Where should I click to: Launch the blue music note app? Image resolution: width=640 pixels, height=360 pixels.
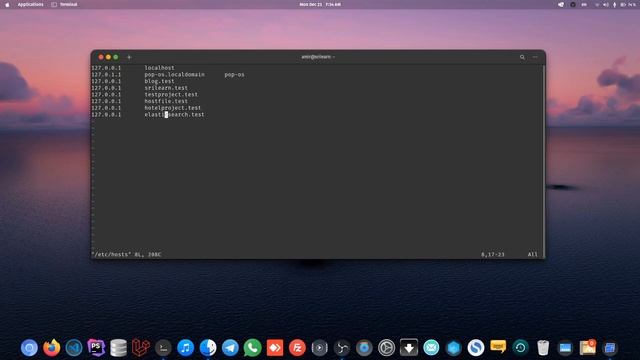186,348
